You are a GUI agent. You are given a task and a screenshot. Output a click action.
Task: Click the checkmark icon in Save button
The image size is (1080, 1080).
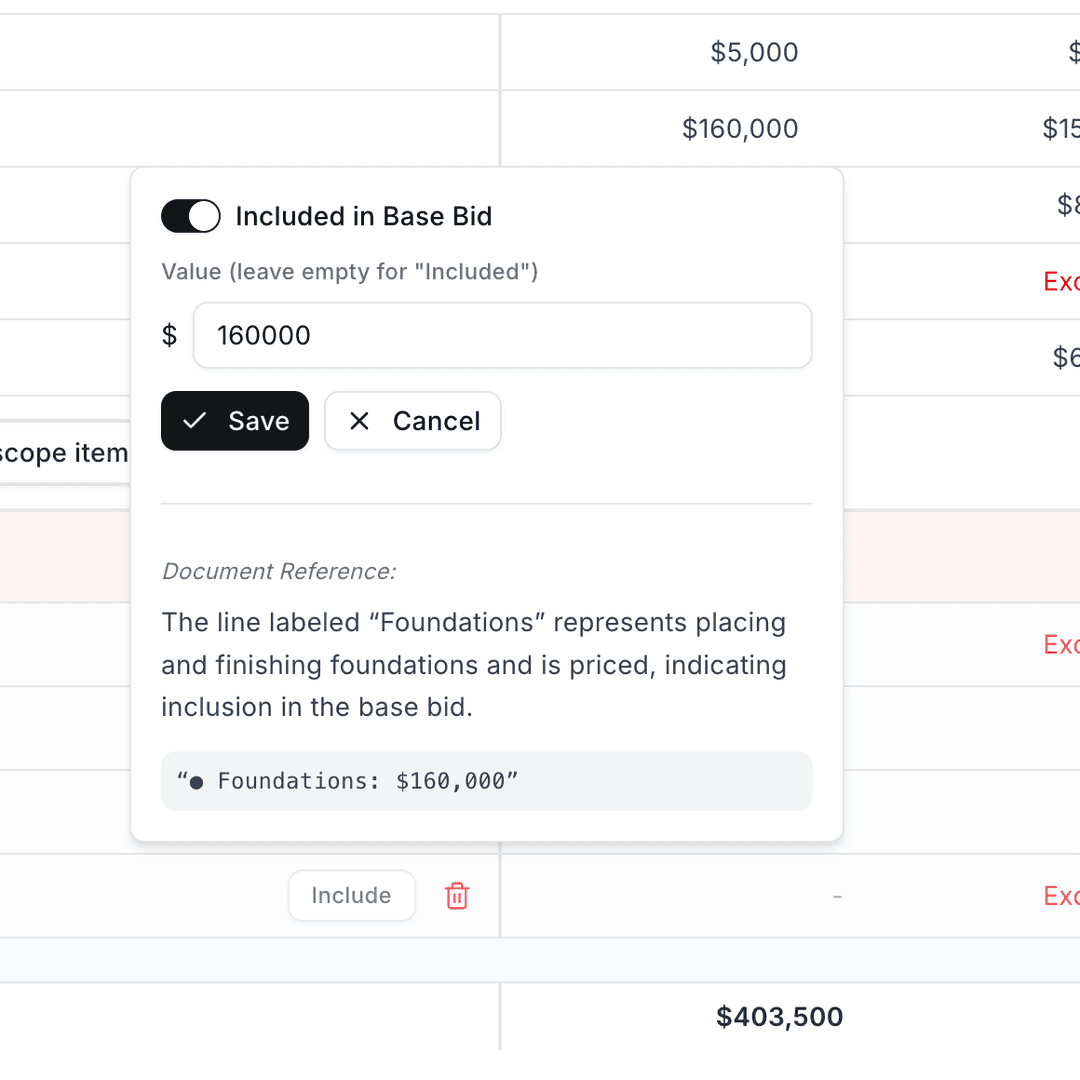(195, 421)
